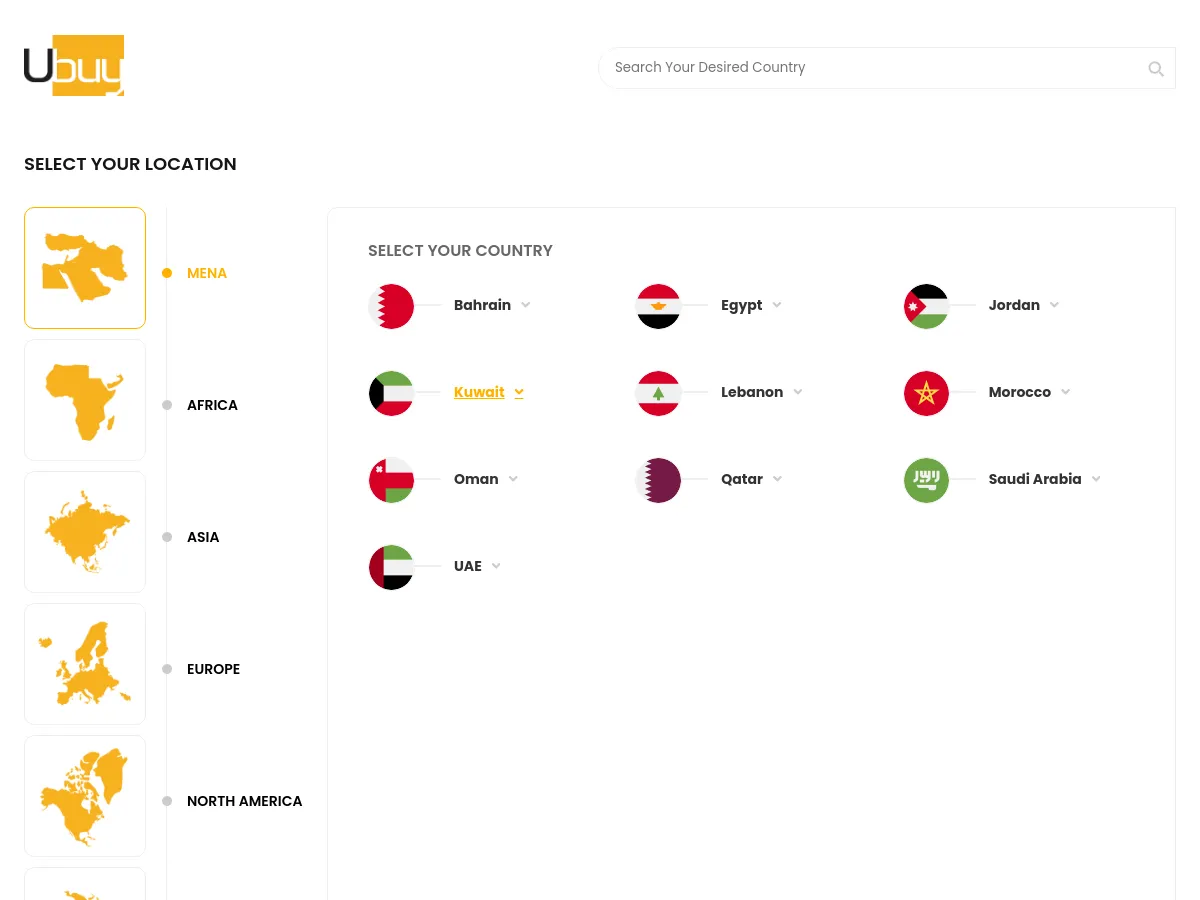The image size is (1200, 900).
Task: Open the Lebanon country link
Action: click(x=752, y=392)
